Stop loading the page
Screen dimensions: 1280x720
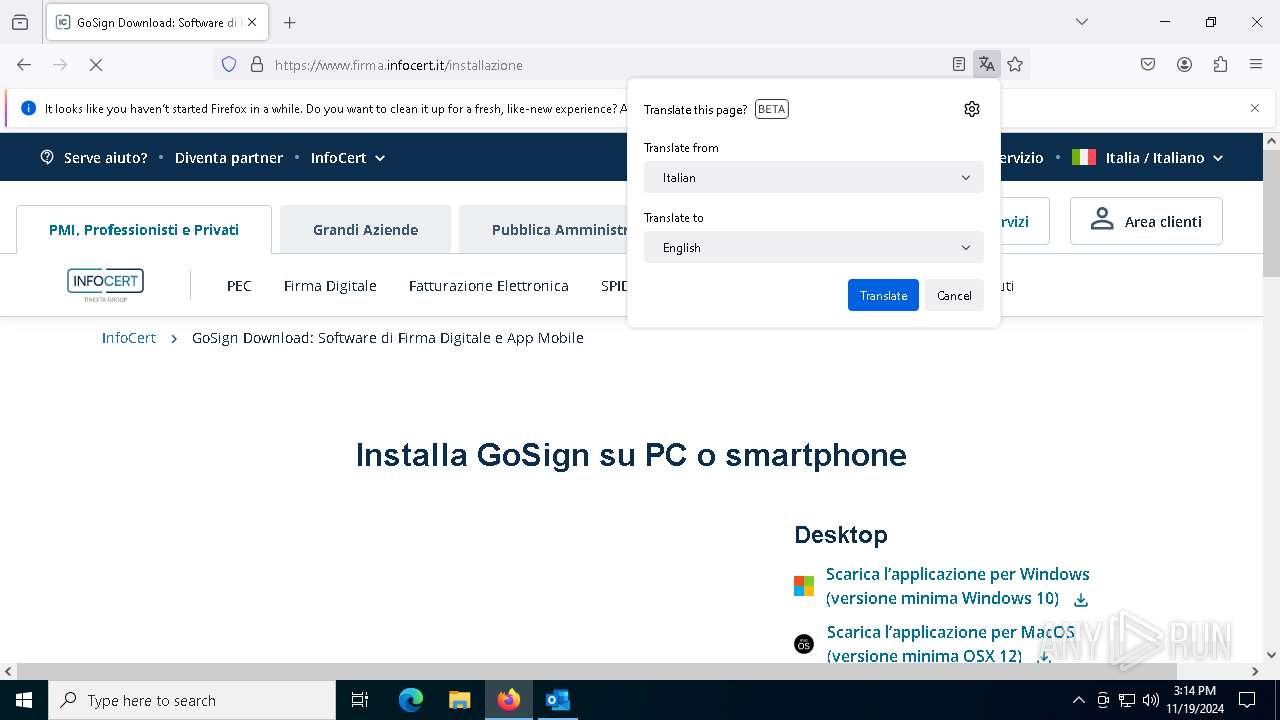coord(96,65)
